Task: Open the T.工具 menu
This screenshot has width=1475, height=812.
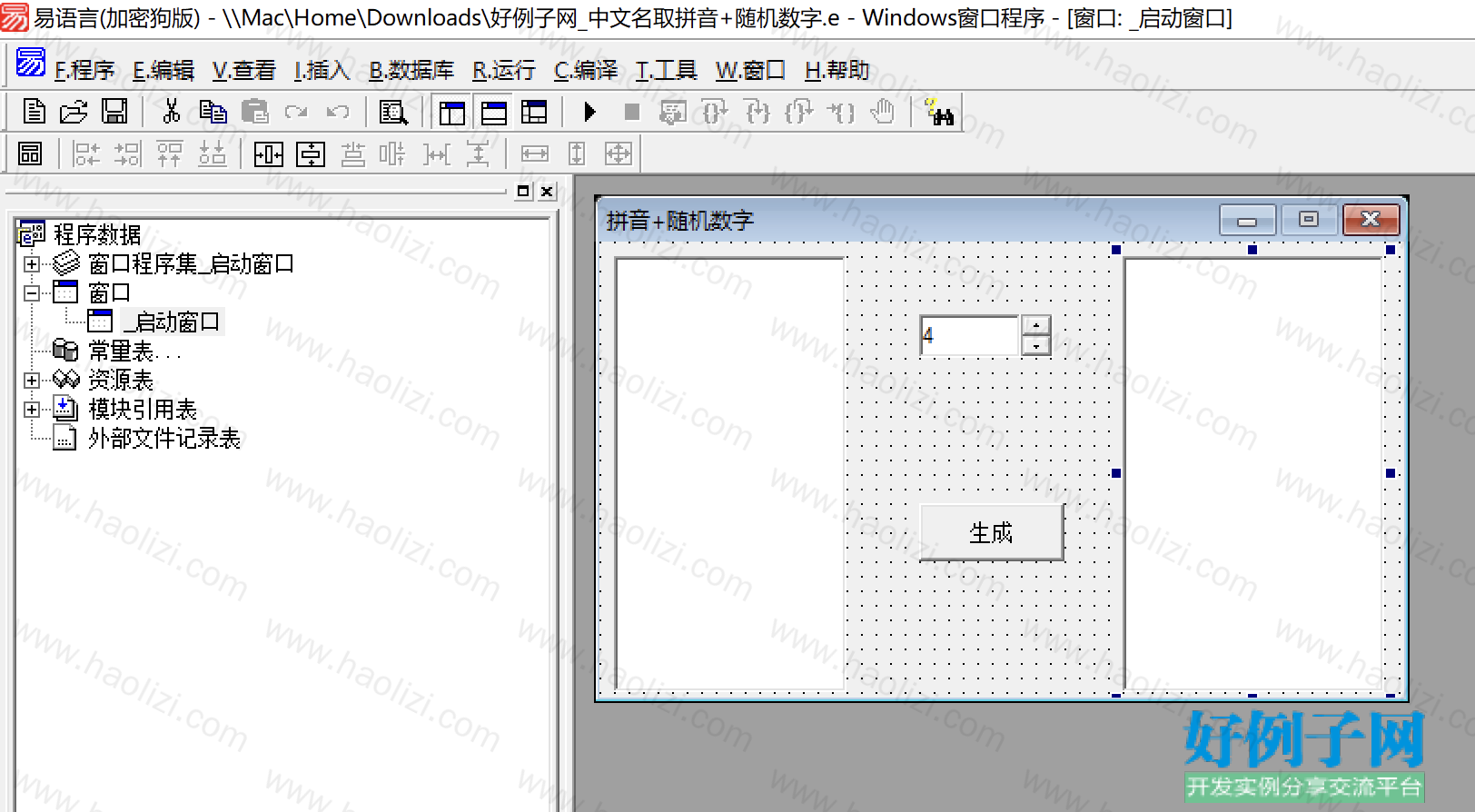Action: pos(666,70)
